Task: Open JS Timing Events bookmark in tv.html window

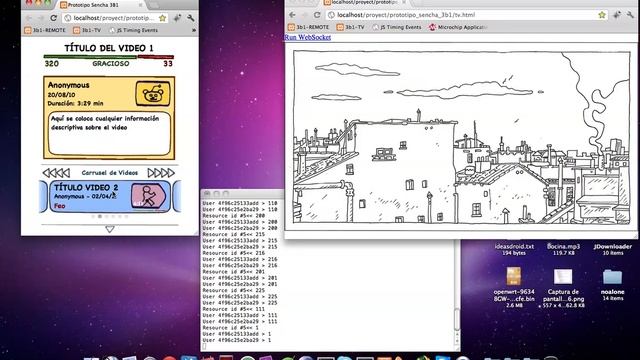Action: click(x=397, y=27)
